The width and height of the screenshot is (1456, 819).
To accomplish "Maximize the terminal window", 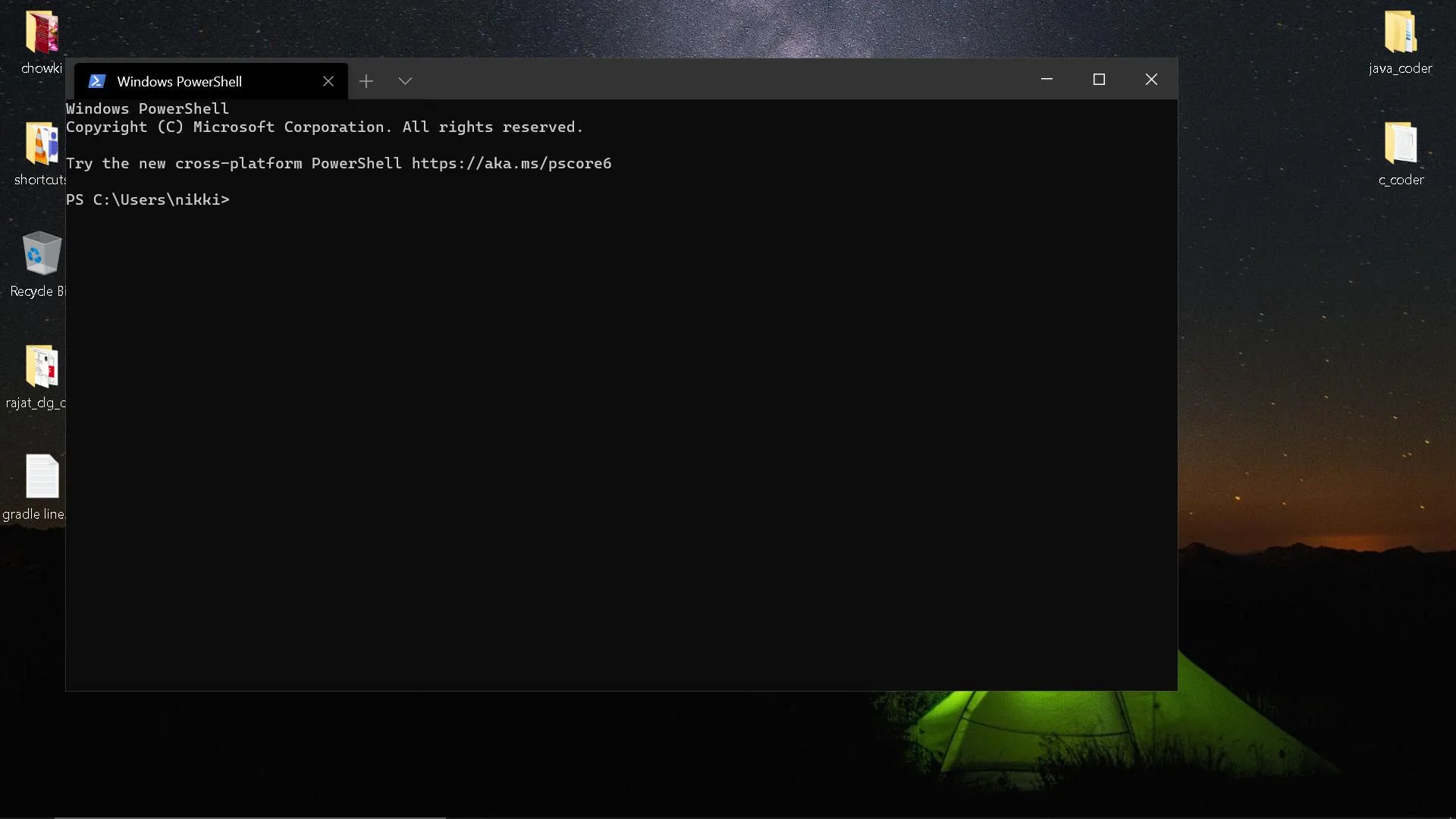I will (x=1099, y=80).
